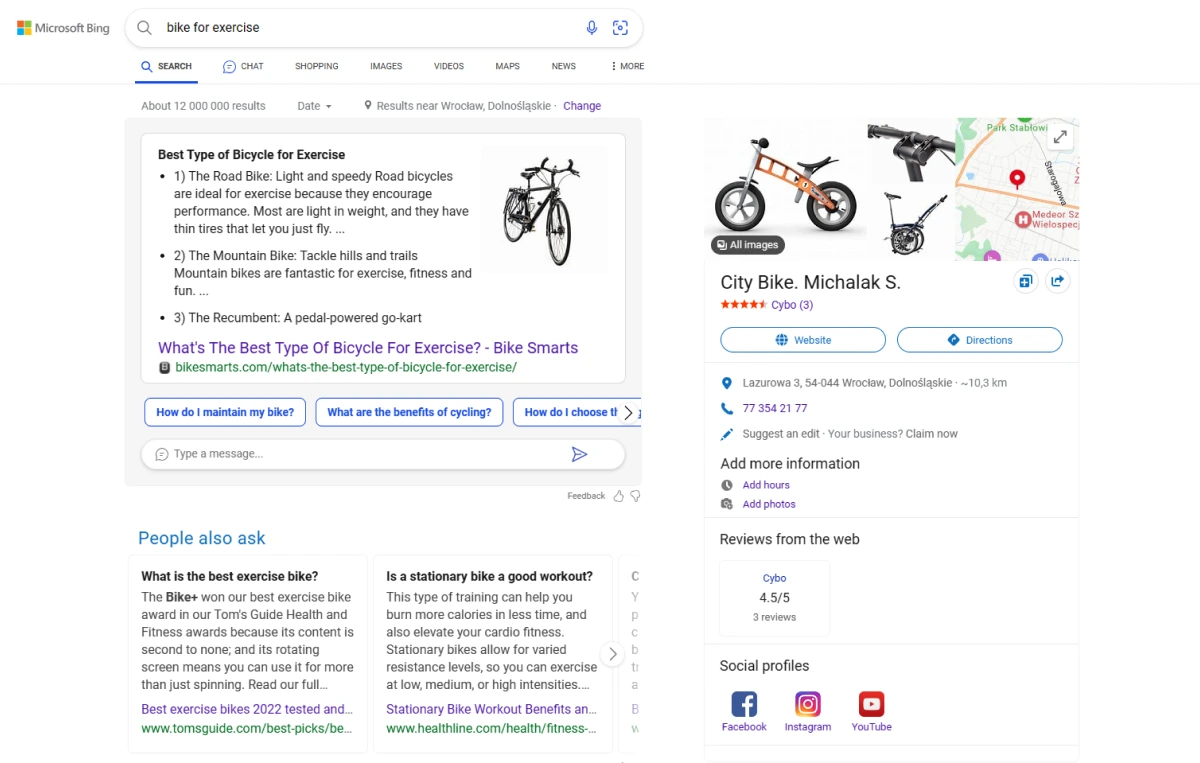Click 'Is a stationary bike a good workout?' question
The height and width of the screenshot is (763, 1200).
click(x=490, y=576)
